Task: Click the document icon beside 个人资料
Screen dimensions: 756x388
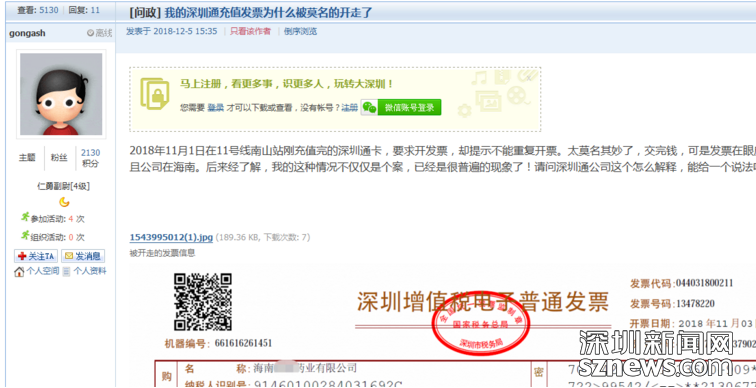Action: pyautogui.click(x=67, y=272)
